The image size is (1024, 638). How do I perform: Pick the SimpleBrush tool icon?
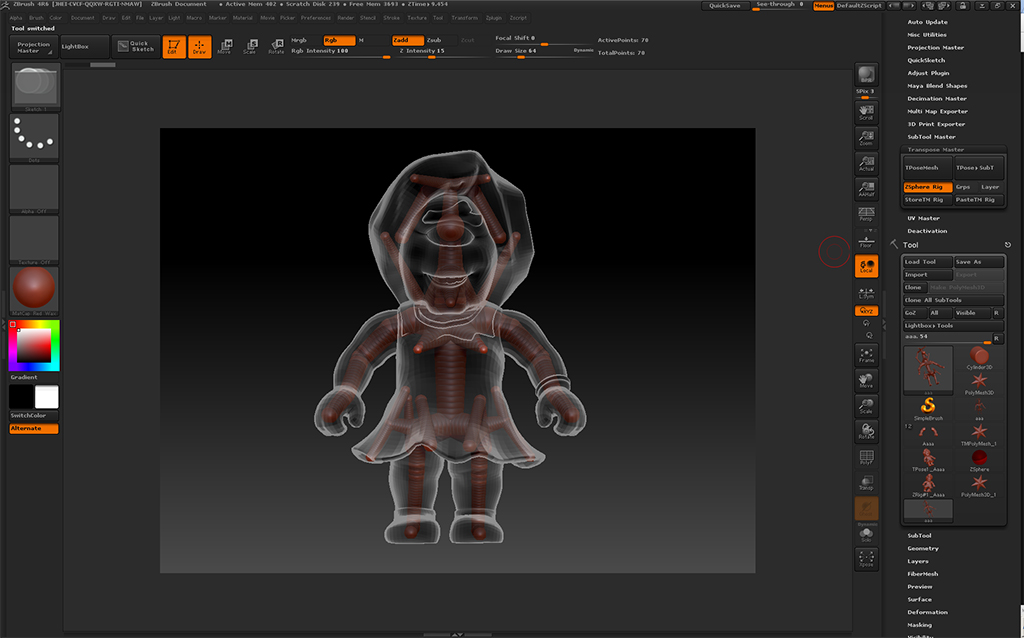tap(928, 408)
